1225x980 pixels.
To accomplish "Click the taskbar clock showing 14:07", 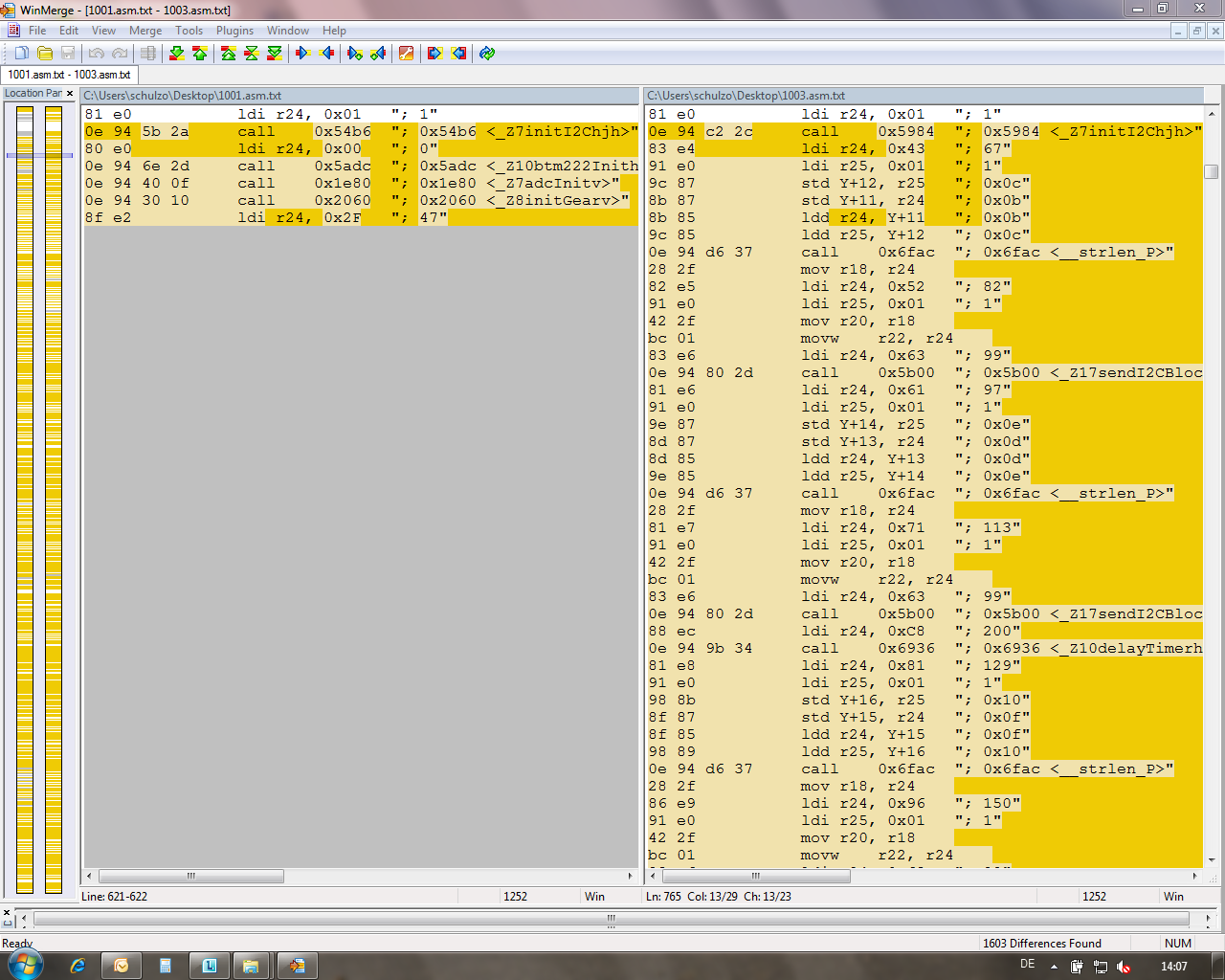I will pos(1174,967).
